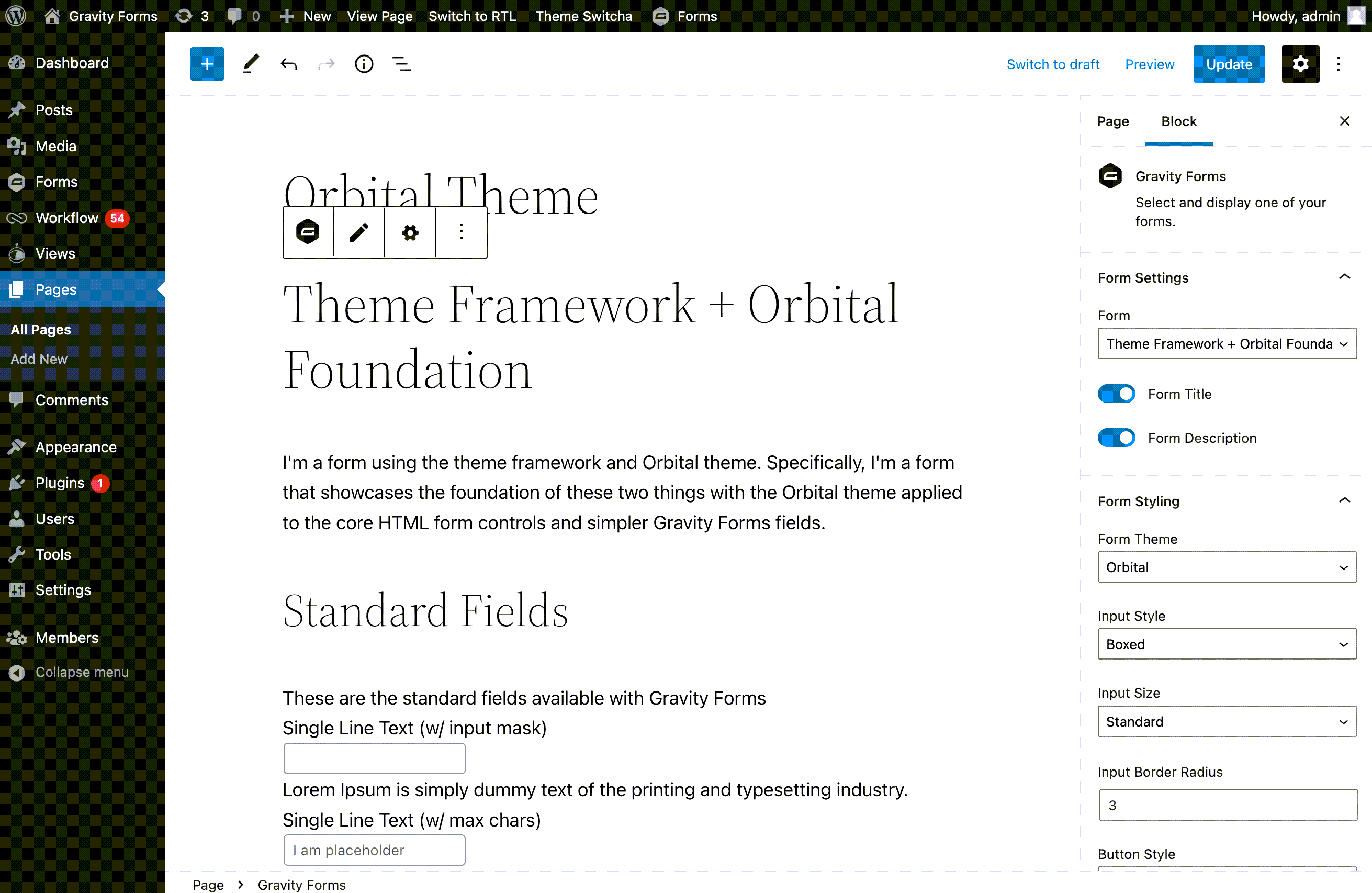Click the undo arrow
Image resolution: width=1372 pixels, height=893 pixels.
(x=289, y=63)
